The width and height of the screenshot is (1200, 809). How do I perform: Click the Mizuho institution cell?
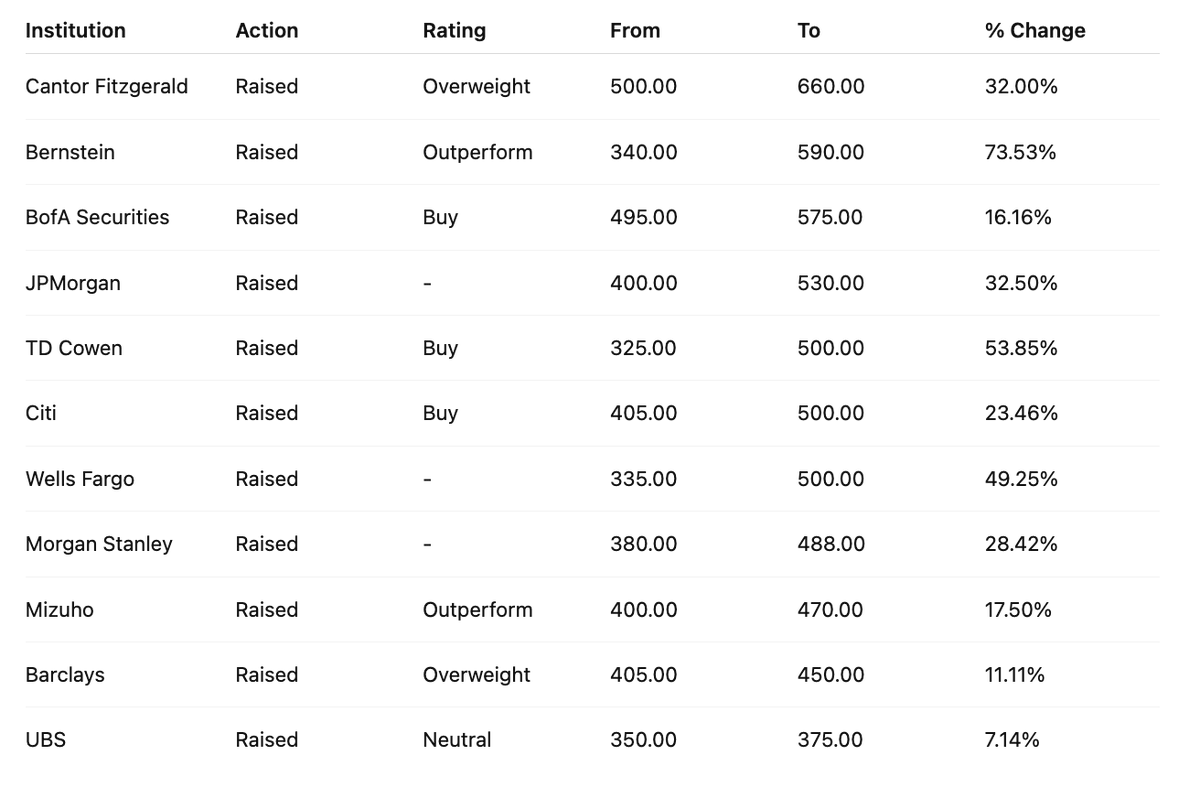coord(60,609)
